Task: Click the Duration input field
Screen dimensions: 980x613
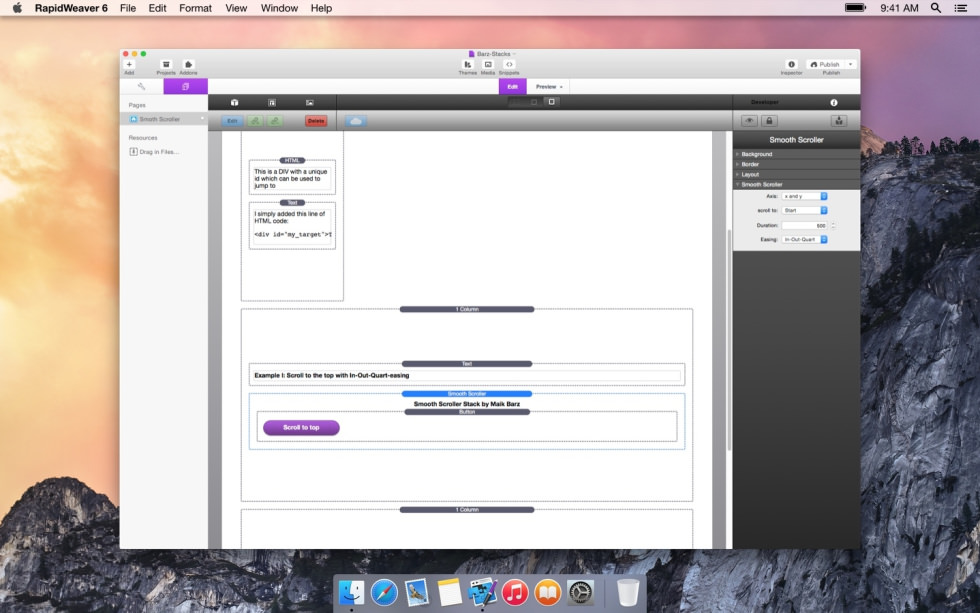Action: click(804, 226)
